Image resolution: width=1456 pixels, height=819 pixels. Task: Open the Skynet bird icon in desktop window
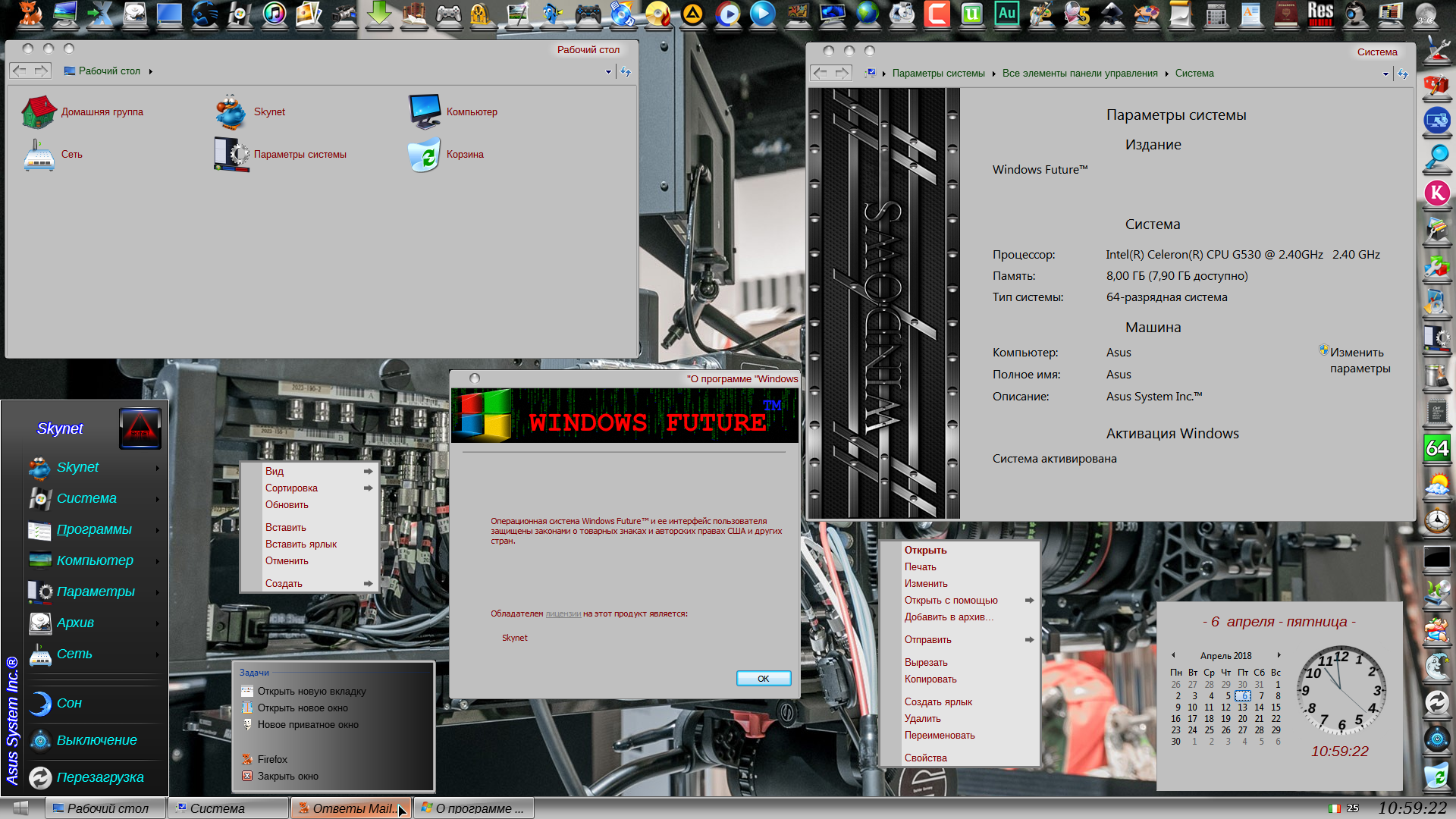coord(250,111)
